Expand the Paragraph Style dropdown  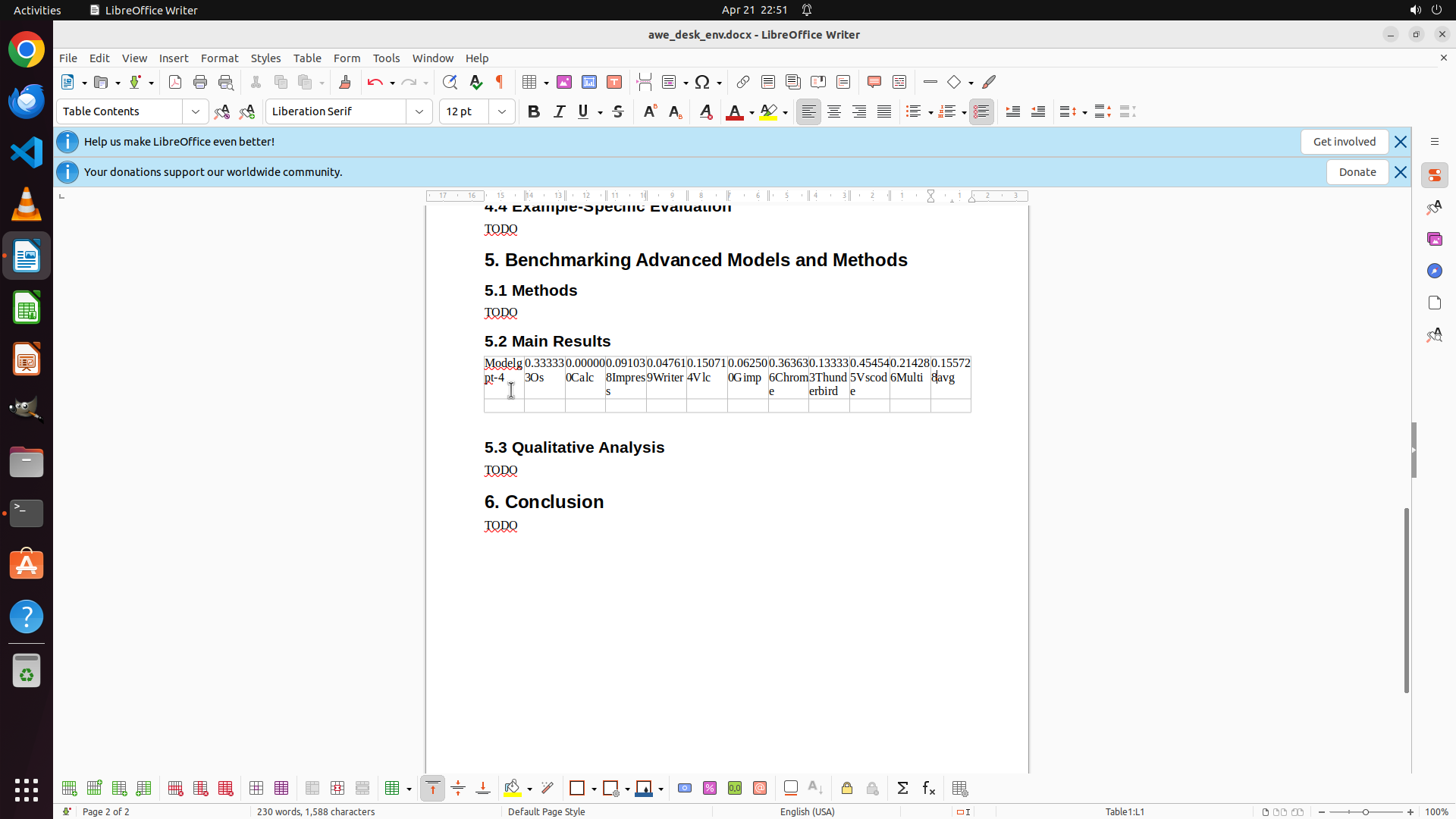click(196, 111)
